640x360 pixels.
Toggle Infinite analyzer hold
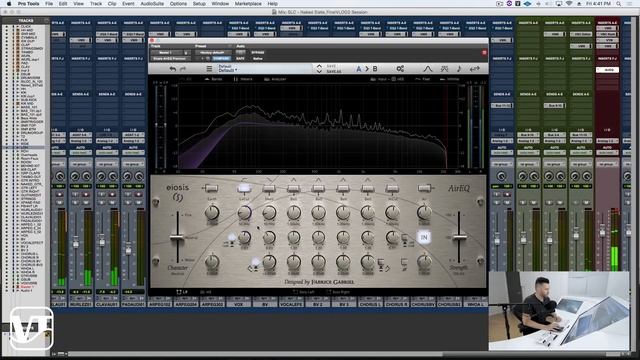point(450,79)
